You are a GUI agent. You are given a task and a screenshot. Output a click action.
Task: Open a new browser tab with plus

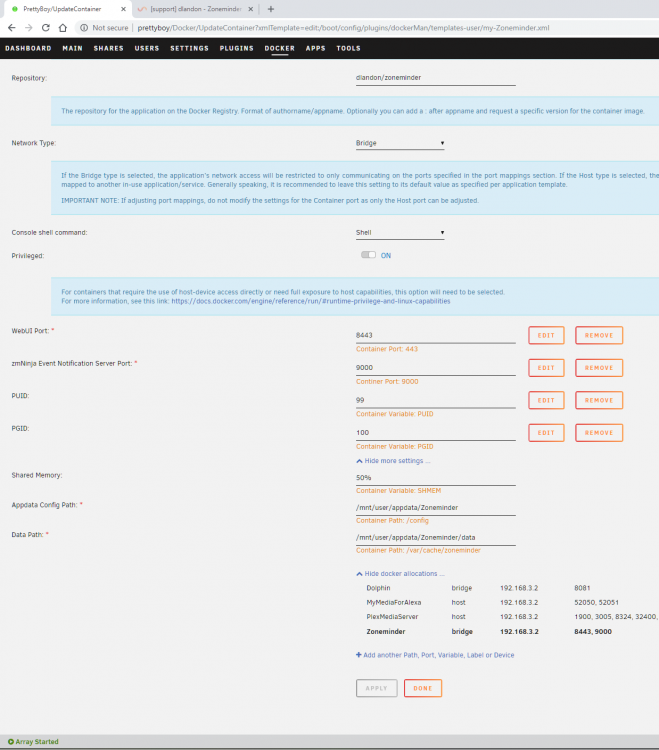pyautogui.click(x=271, y=9)
